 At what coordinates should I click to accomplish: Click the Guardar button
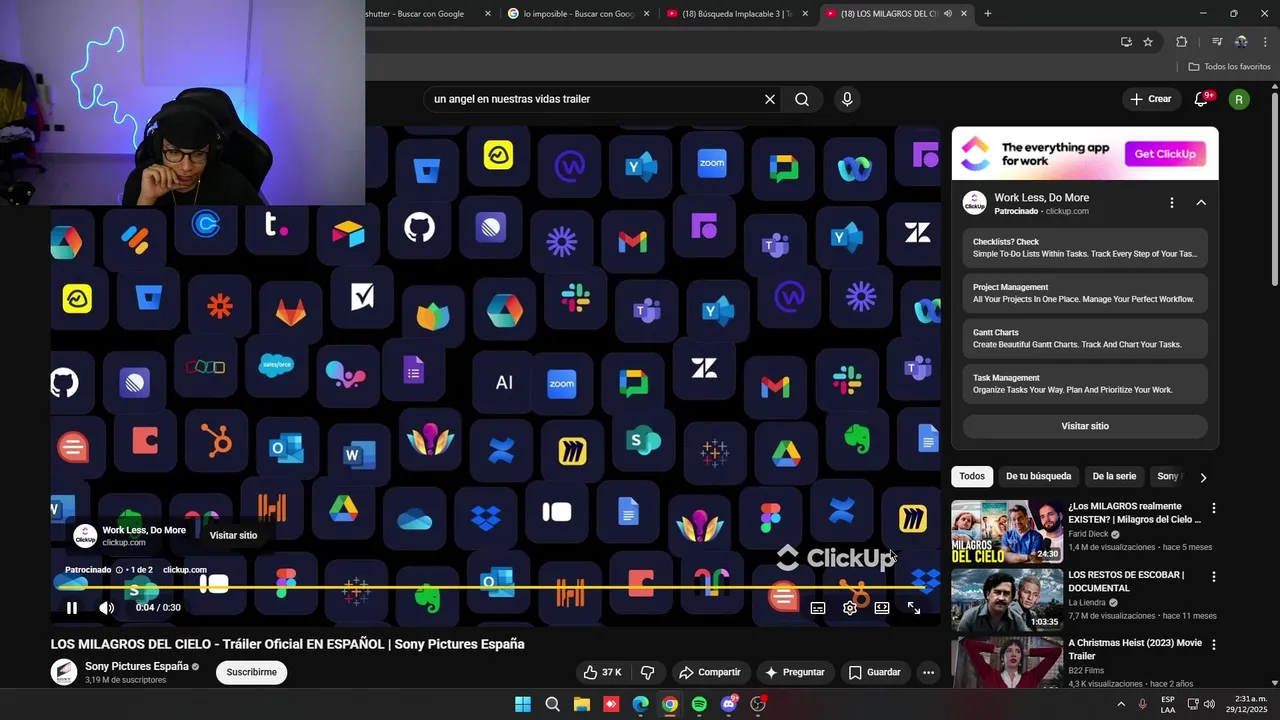(x=875, y=672)
